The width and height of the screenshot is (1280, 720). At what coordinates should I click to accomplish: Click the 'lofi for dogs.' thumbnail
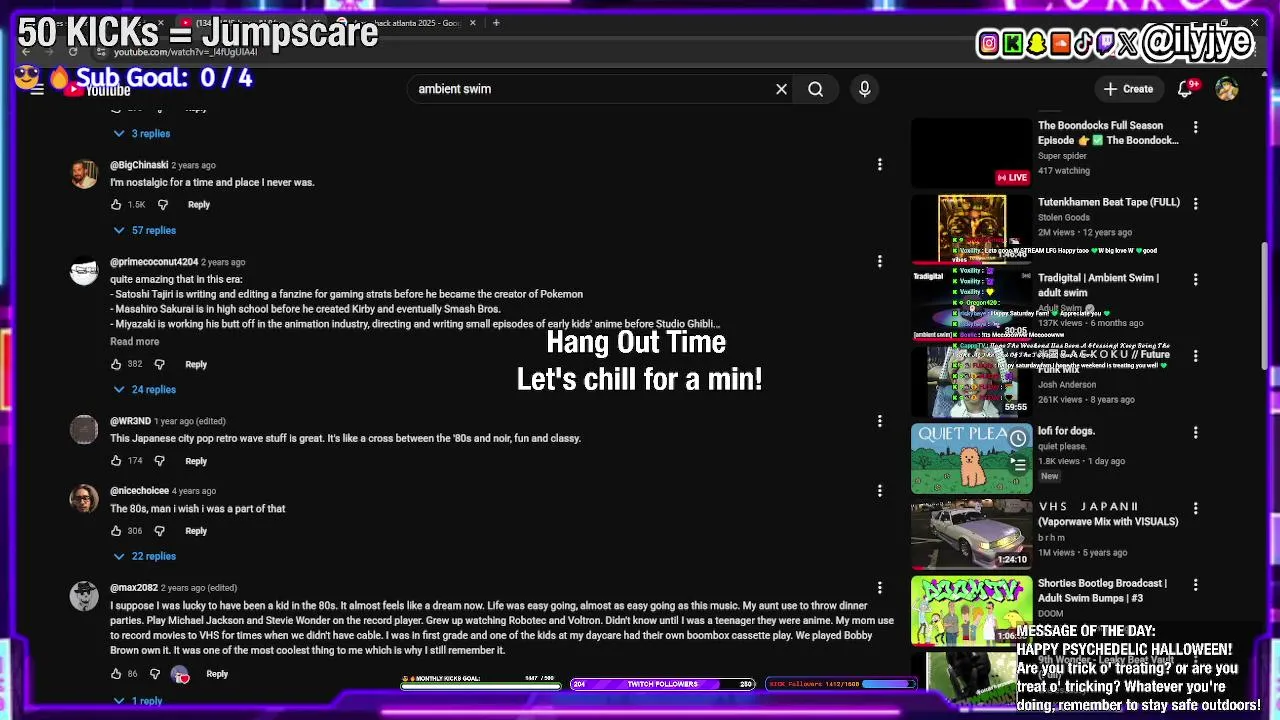[x=971, y=459]
